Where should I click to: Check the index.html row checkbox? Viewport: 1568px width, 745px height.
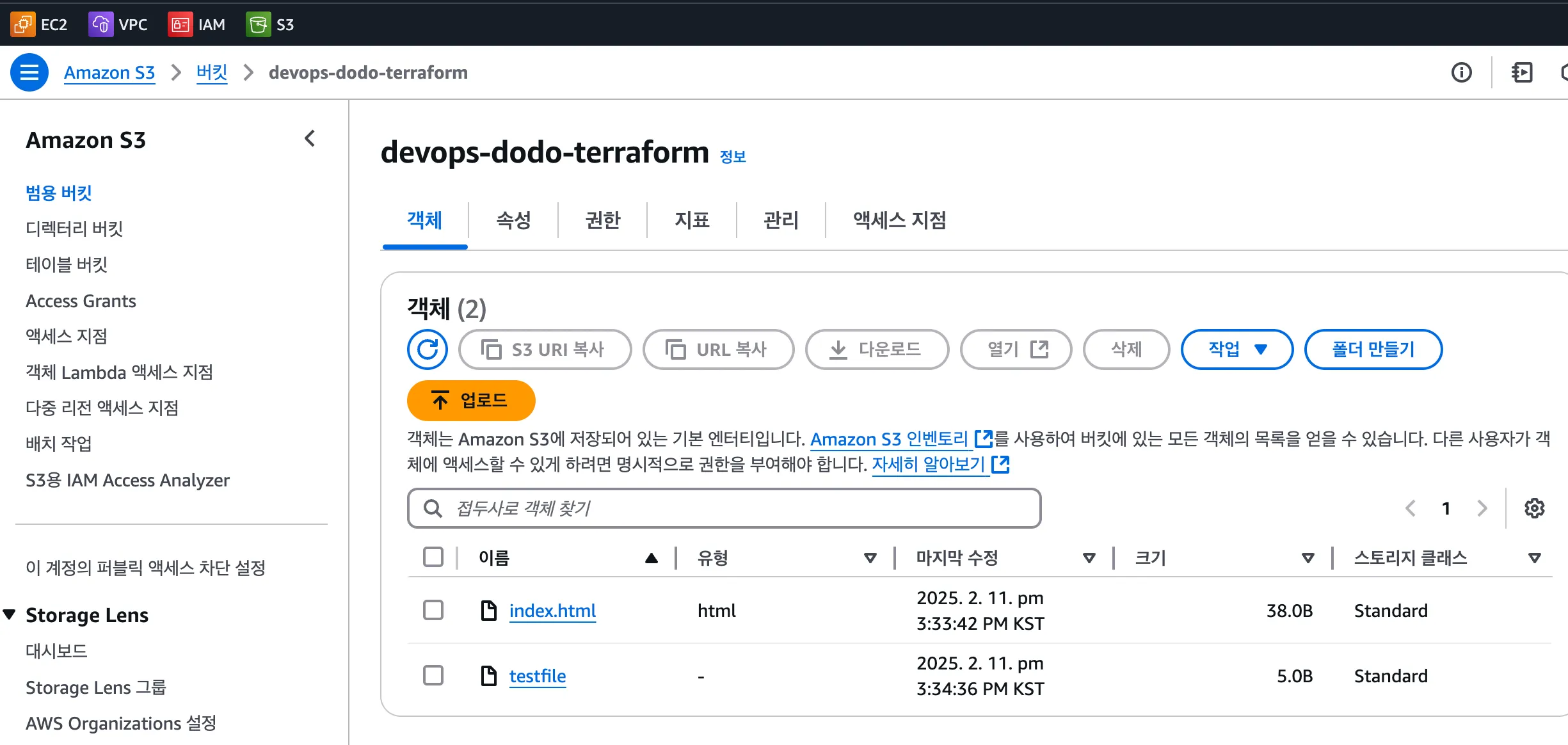pos(433,610)
